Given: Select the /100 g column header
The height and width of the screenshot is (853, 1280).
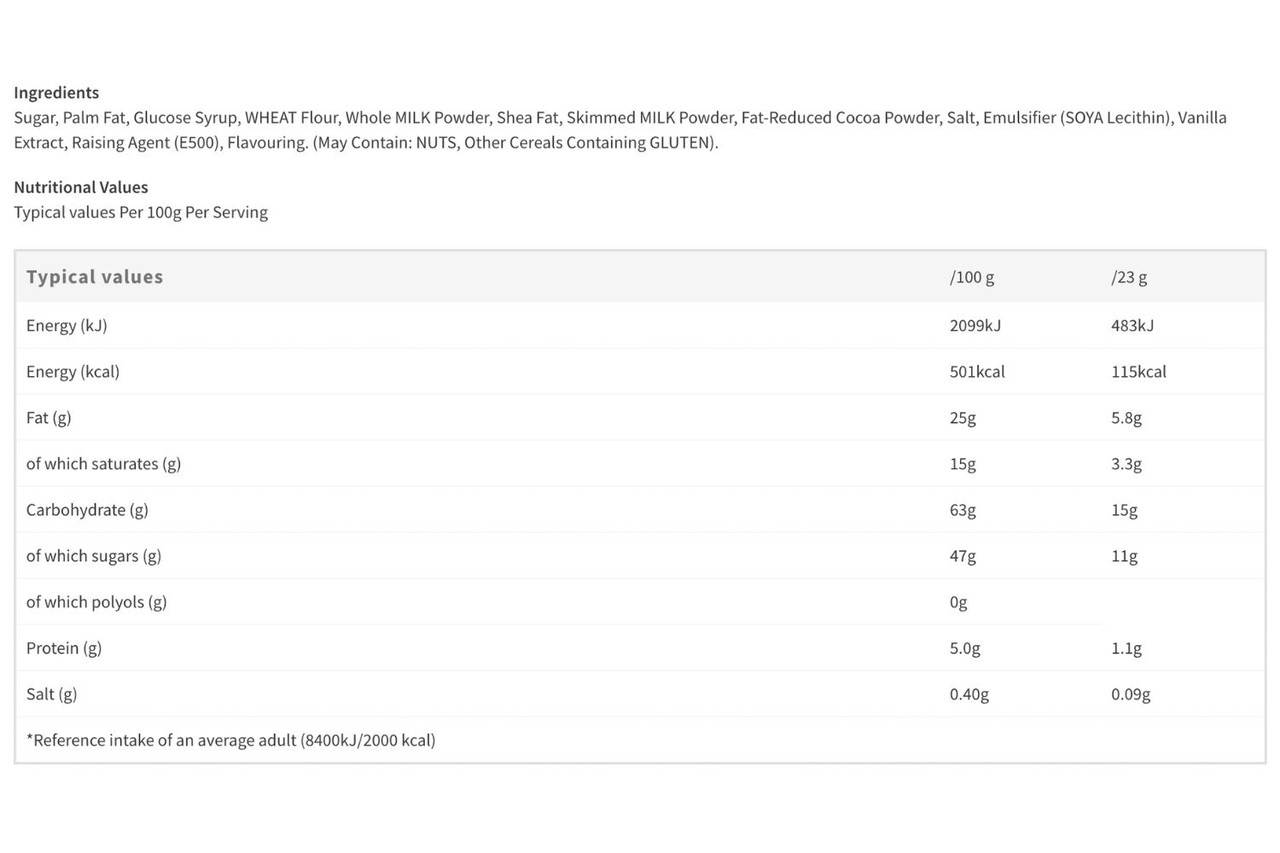Looking at the screenshot, I should pos(972,277).
